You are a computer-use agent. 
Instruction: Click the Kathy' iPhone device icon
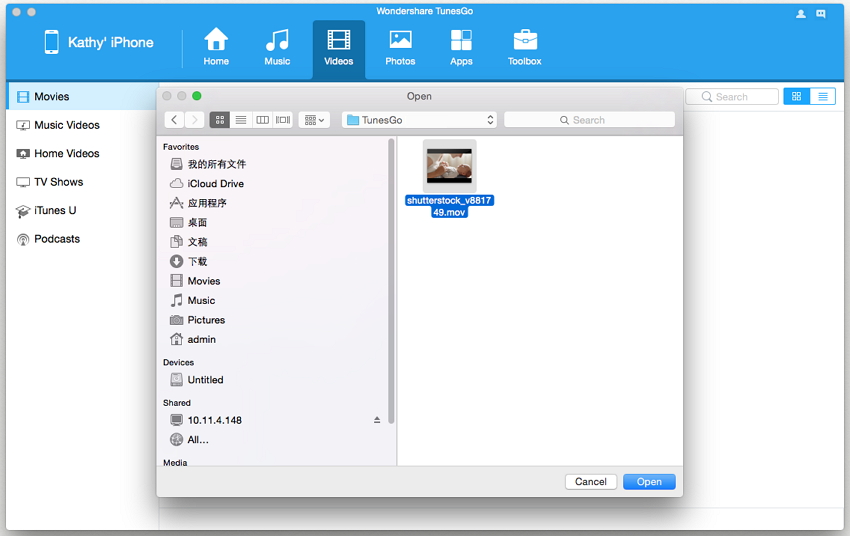click(51, 42)
